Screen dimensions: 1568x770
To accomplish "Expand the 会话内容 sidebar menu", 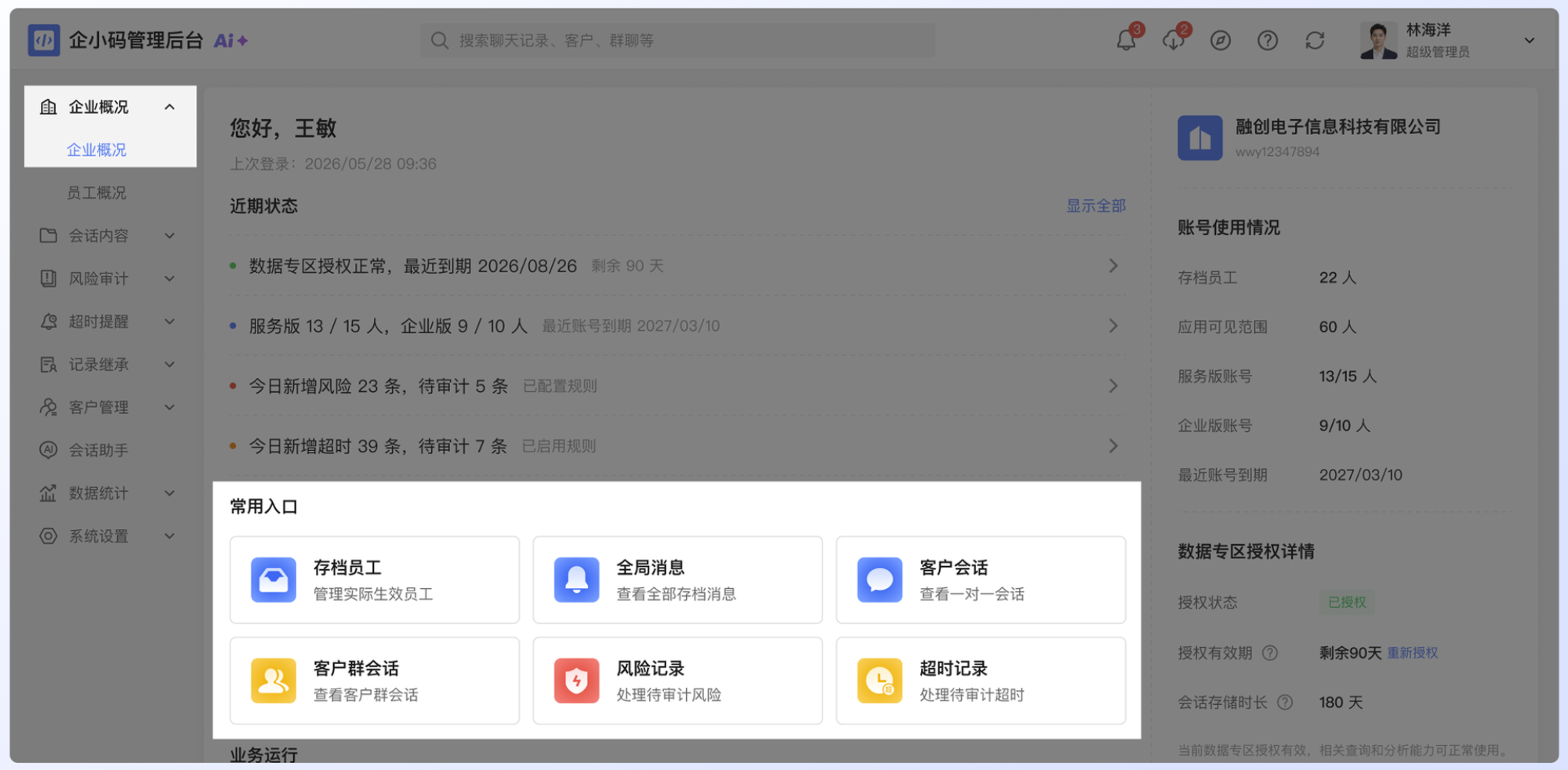I will 169,235.
